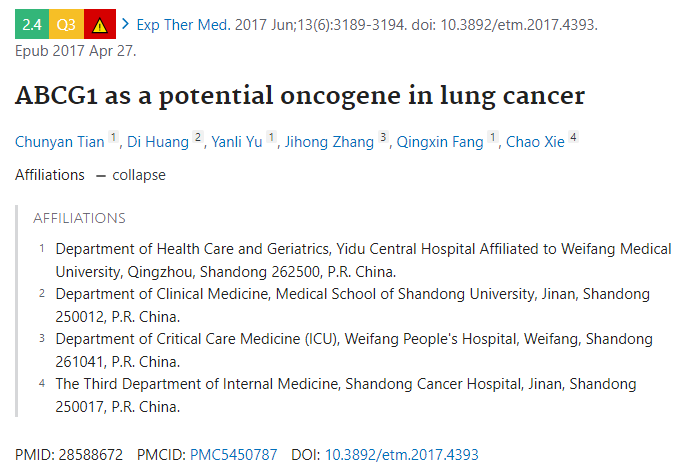Open author Chunyan Tian's page

60,142
